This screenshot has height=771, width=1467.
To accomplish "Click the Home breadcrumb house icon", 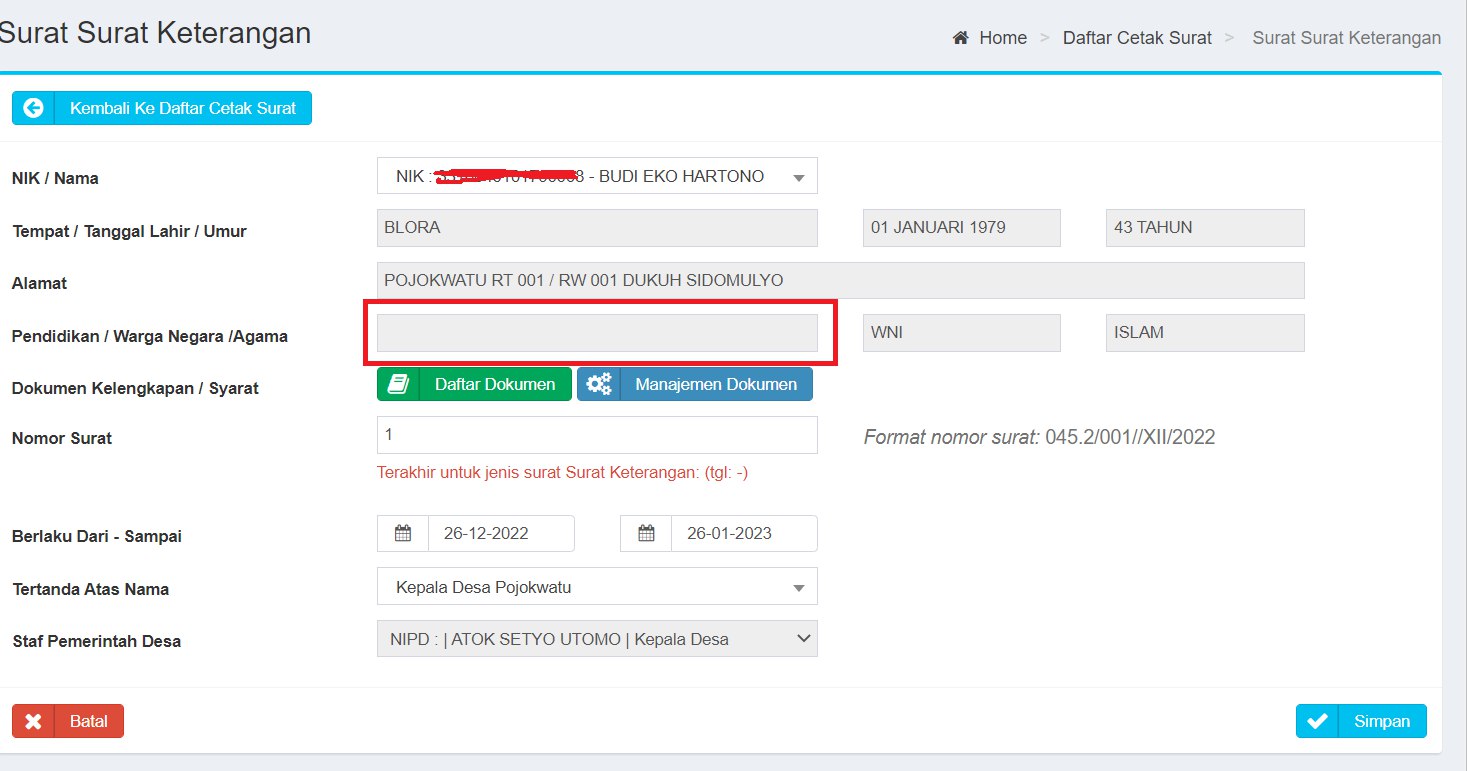I will point(959,37).
